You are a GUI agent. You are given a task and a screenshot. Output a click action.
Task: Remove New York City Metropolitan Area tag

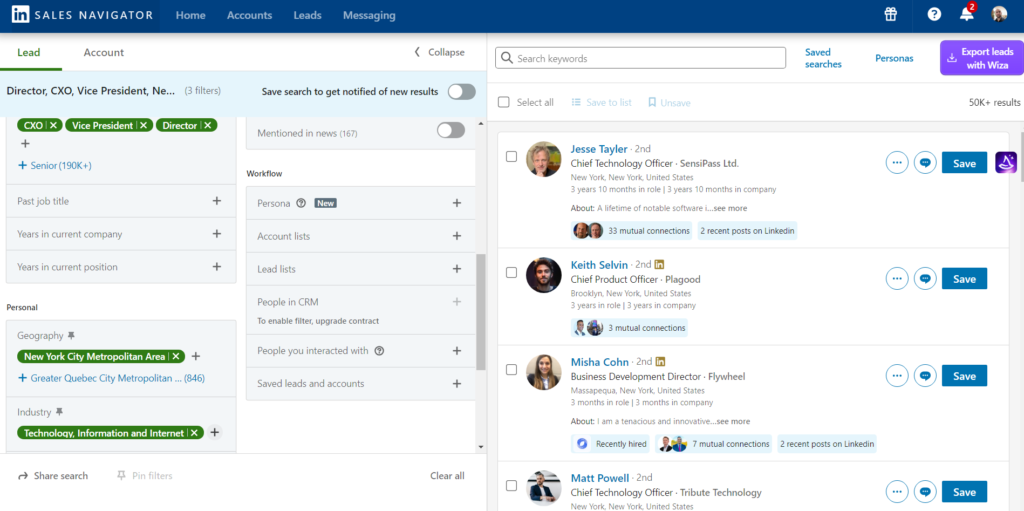pyautogui.click(x=176, y=357)
